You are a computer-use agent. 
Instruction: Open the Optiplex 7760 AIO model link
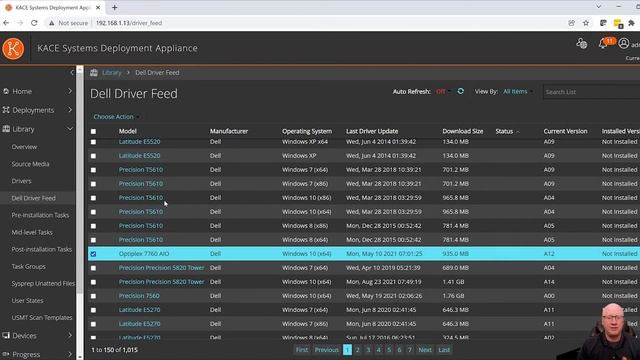pos(144,253)
